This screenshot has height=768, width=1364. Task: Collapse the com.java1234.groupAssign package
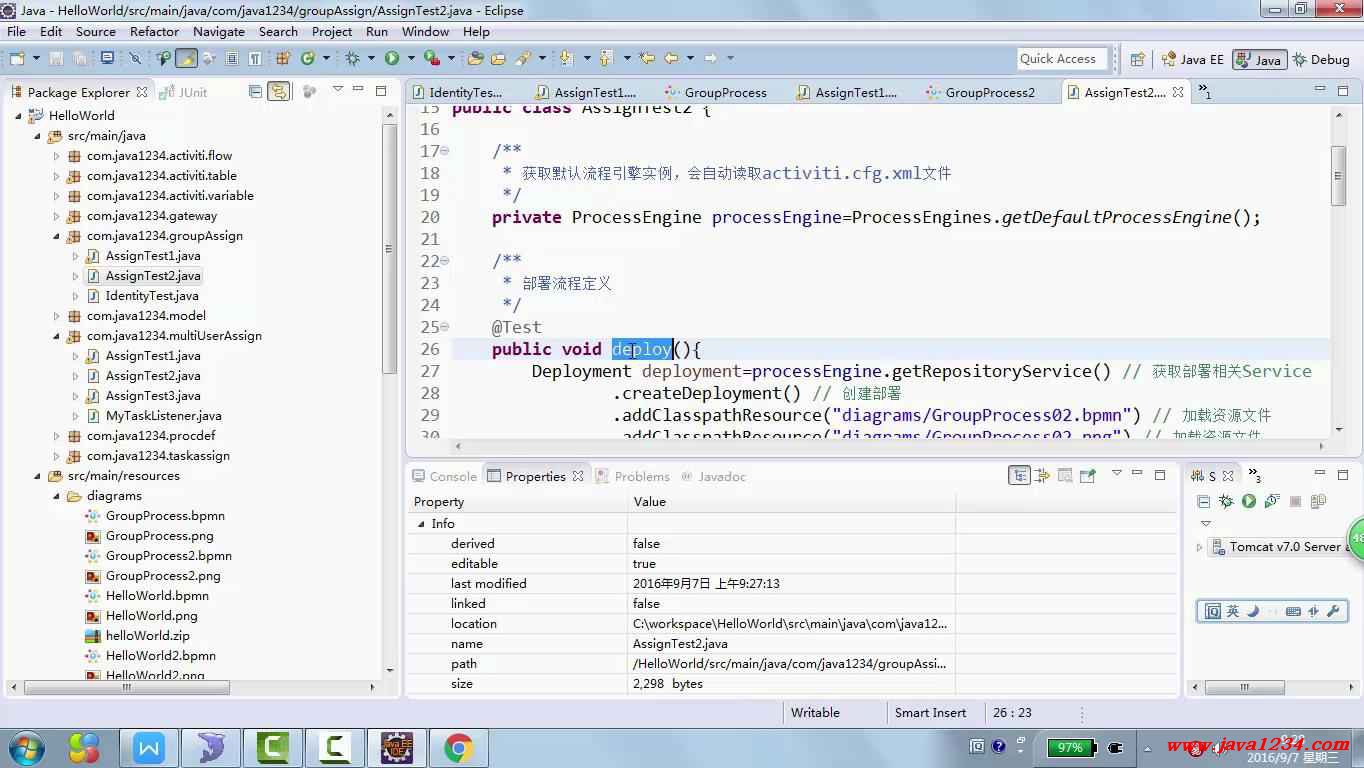click(57, 236)
